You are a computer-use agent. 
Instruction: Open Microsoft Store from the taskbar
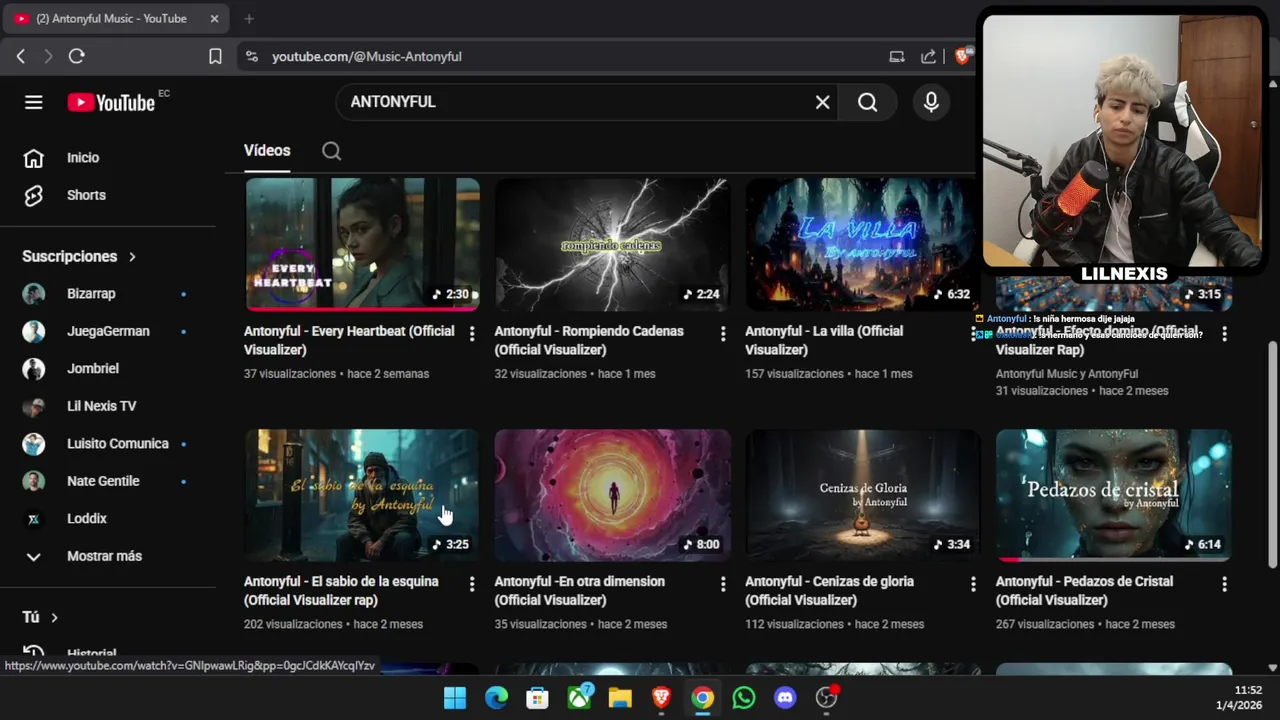(537, 698)
